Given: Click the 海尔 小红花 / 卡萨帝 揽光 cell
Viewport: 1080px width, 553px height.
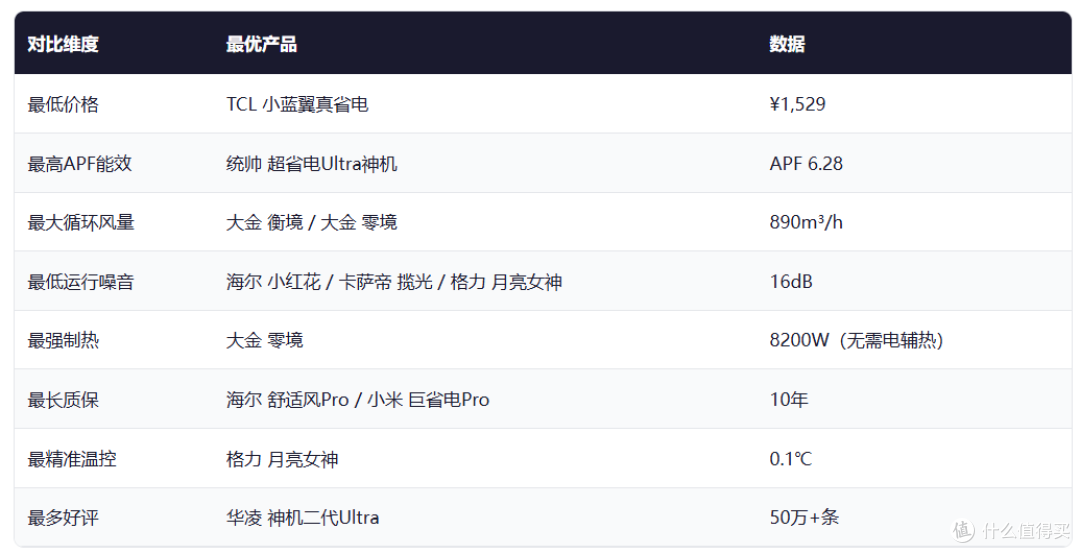Looking at the screenshot, I should click(x=394, y=282).
